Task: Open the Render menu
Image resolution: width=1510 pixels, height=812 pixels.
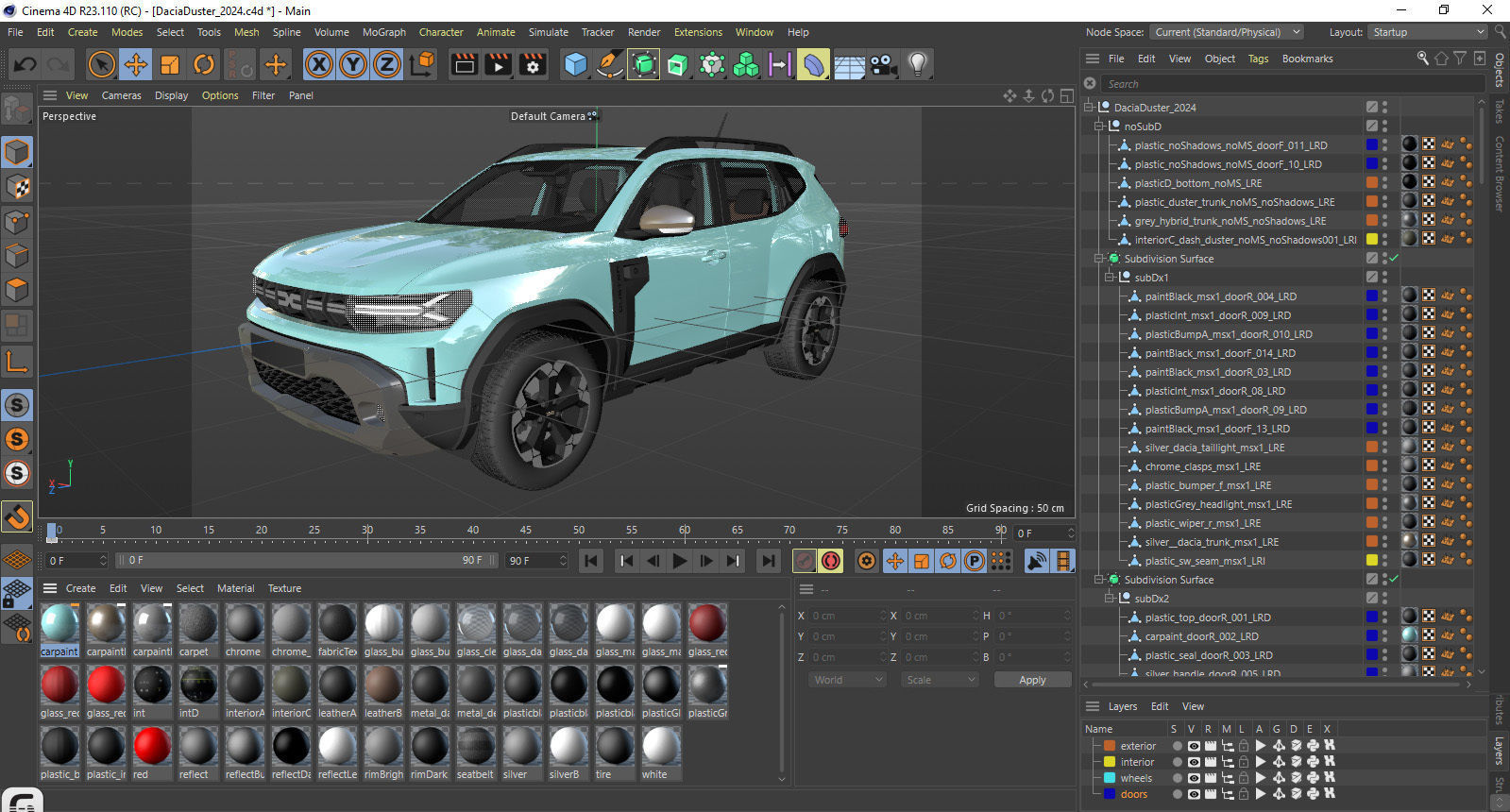Action: (644, 32)
